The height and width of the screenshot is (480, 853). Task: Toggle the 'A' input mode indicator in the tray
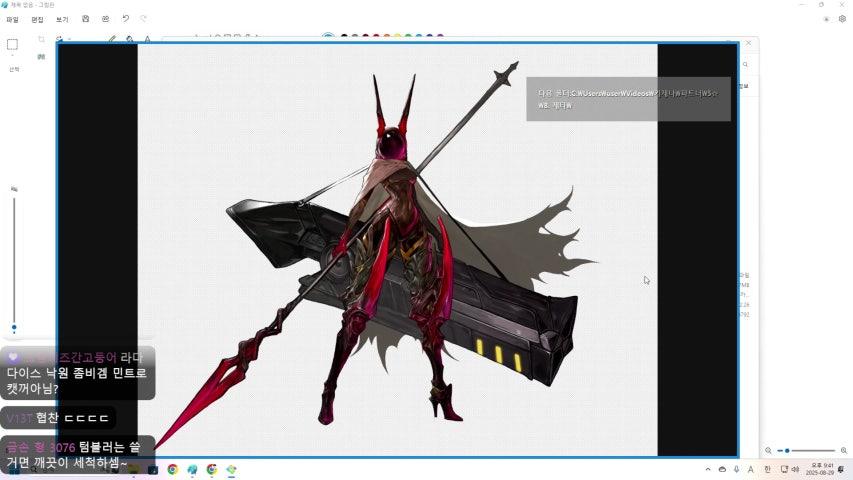click(x=751, y=469)
